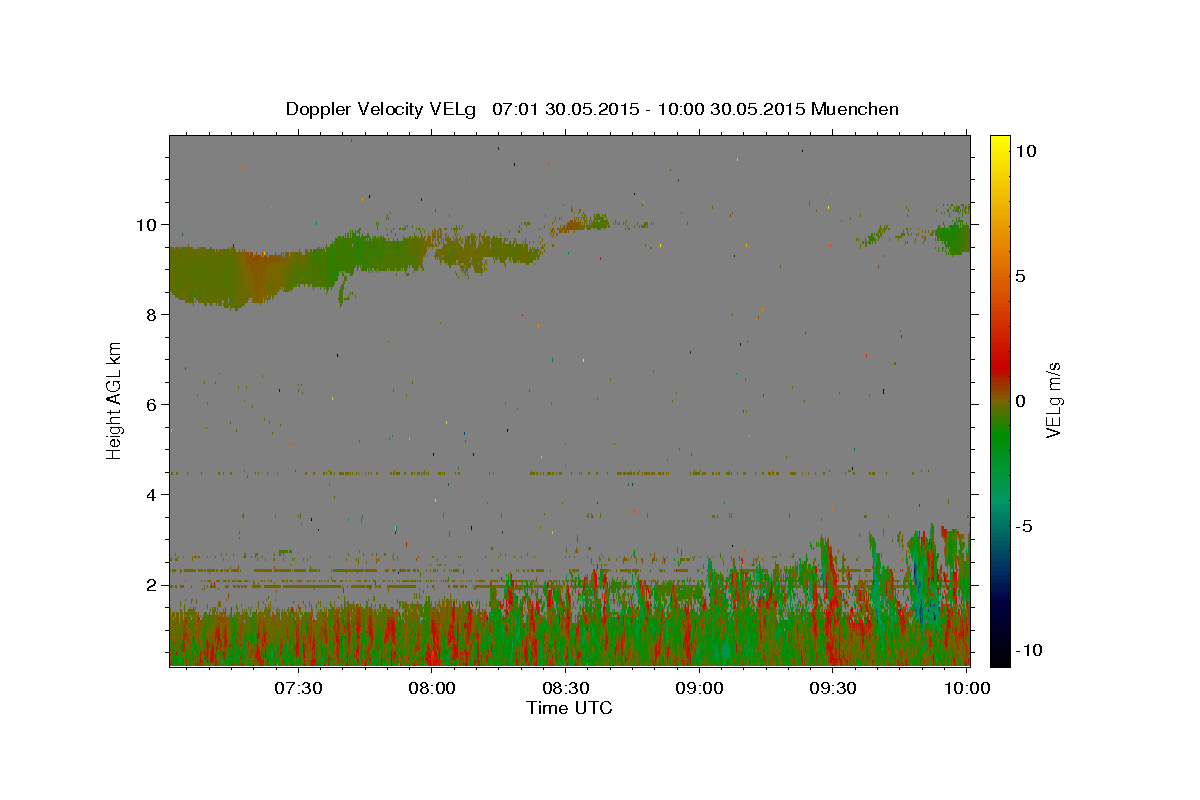This screenshot has width=1200, height=800.
Task: Click the colorbar label '0'
Action: (x=1021, y=401)
